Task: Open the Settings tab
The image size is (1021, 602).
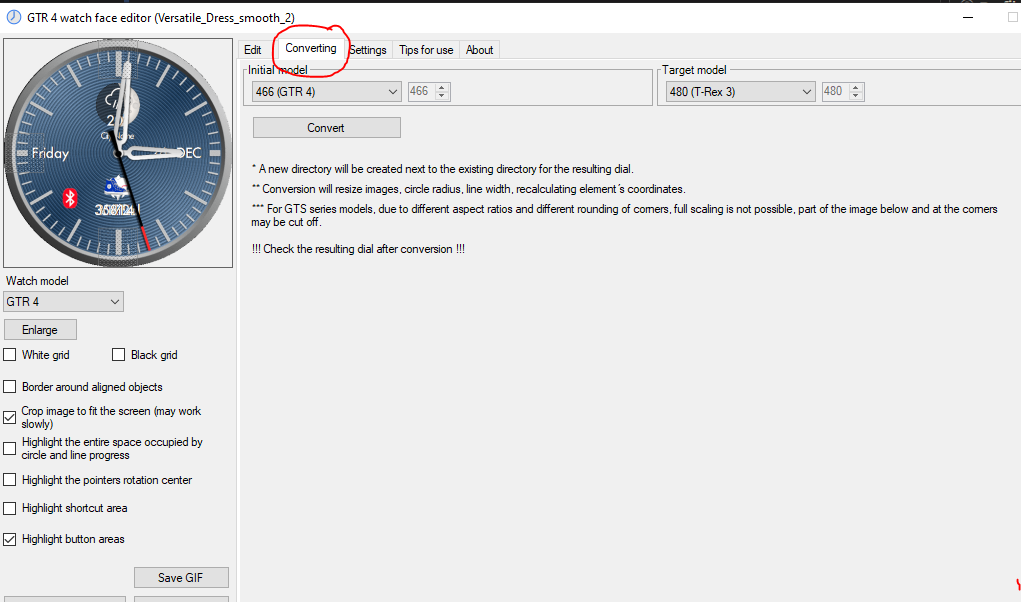Action: tap(368, 49)
